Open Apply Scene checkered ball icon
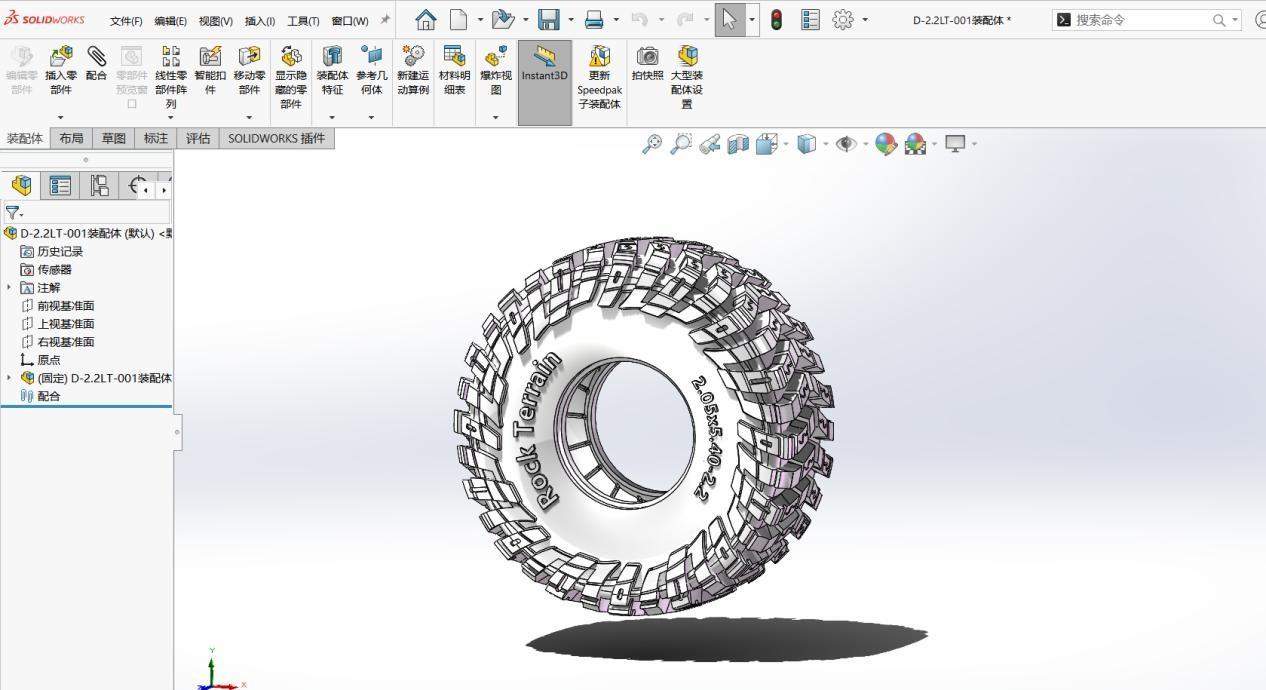 [x=915, y=144]
